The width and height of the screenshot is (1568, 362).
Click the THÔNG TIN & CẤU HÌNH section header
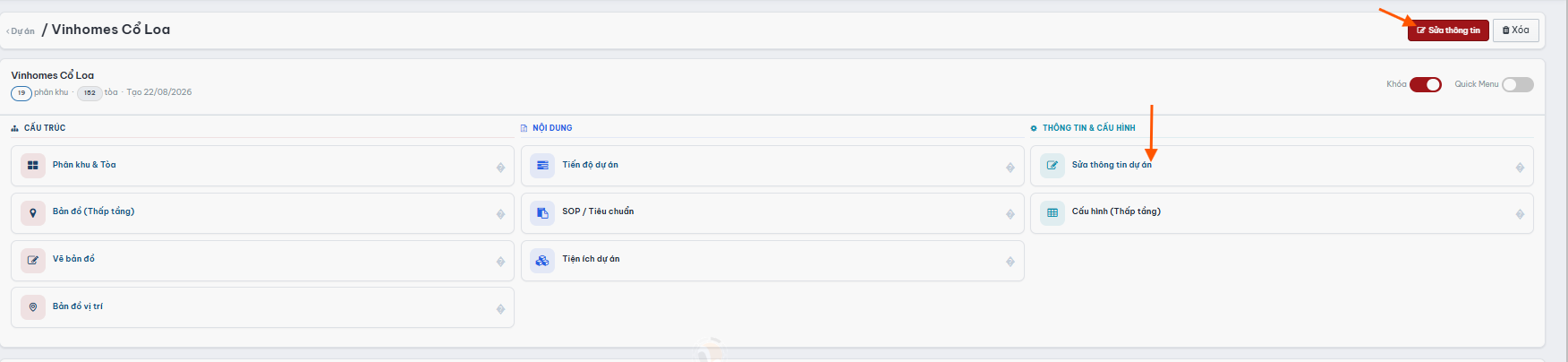tap(1088, 128)
